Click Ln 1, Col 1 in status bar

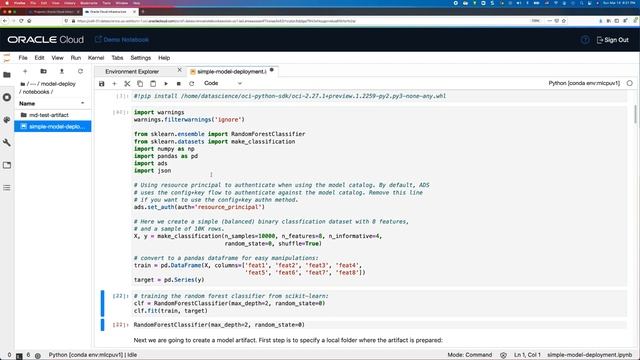(527, 355)
